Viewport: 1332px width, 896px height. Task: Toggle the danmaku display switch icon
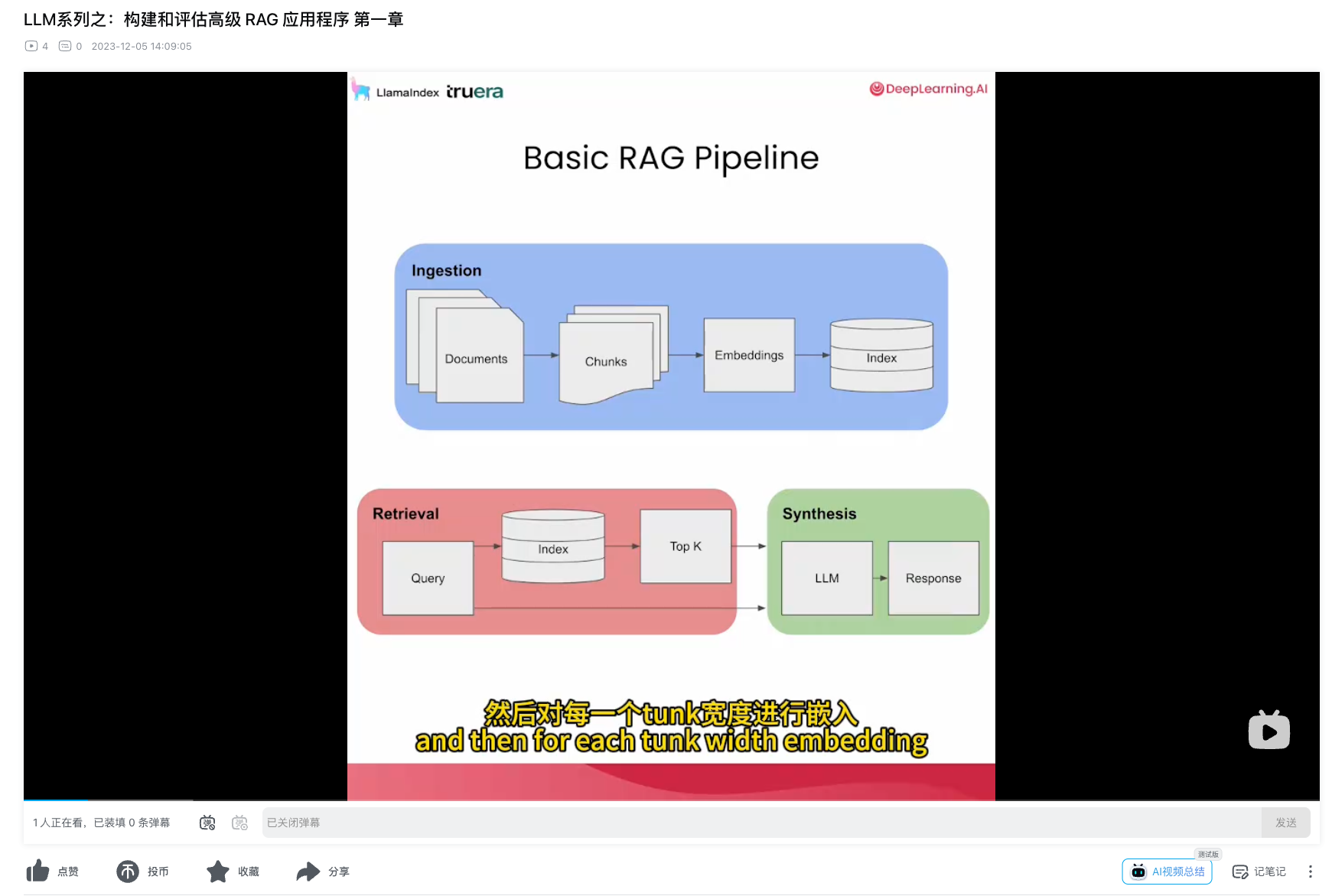(207, 823)
